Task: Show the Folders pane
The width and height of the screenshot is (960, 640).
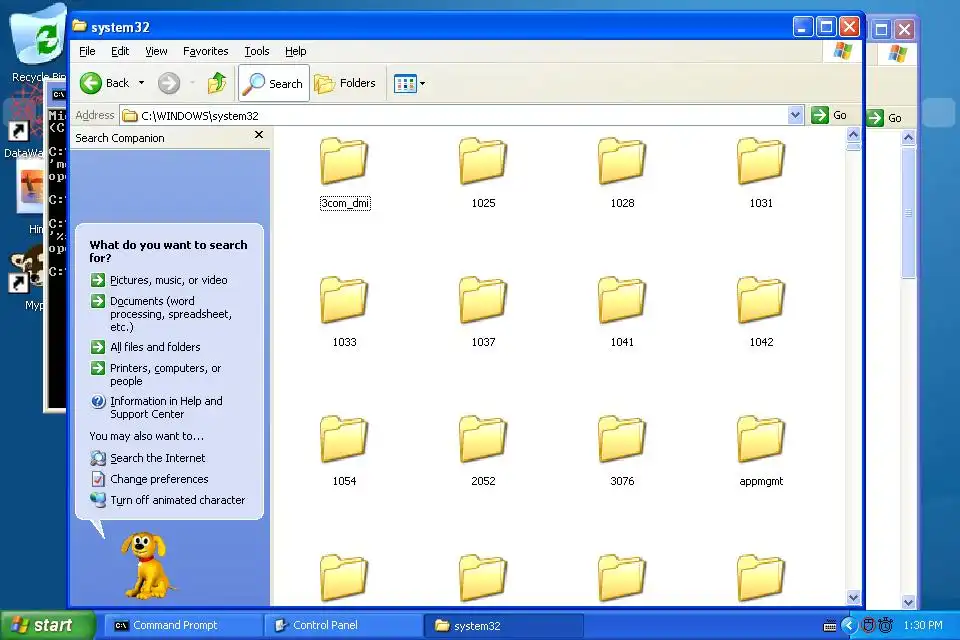Action: tap(345, 83)
